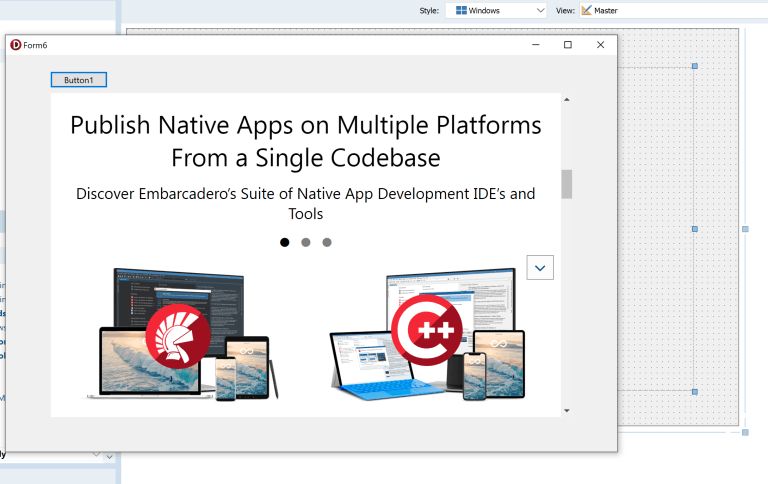Image resolution: width=768 pixels, height=484 pixels.
Task: Select the first black carousel dot
Action: [x=285, y=242]
